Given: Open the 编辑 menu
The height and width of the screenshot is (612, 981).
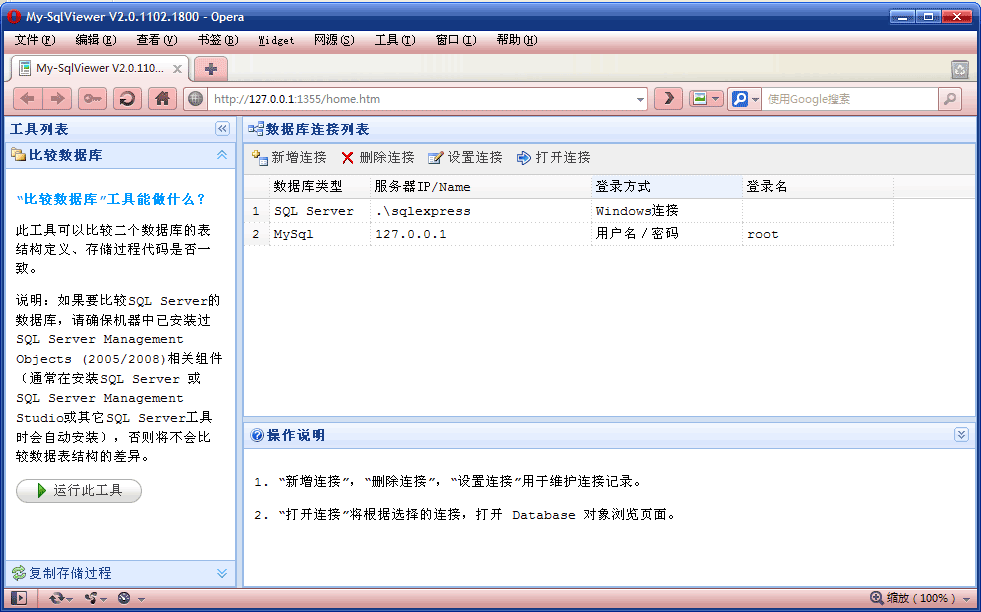Looking at the screenshot, I should point(96,40).
